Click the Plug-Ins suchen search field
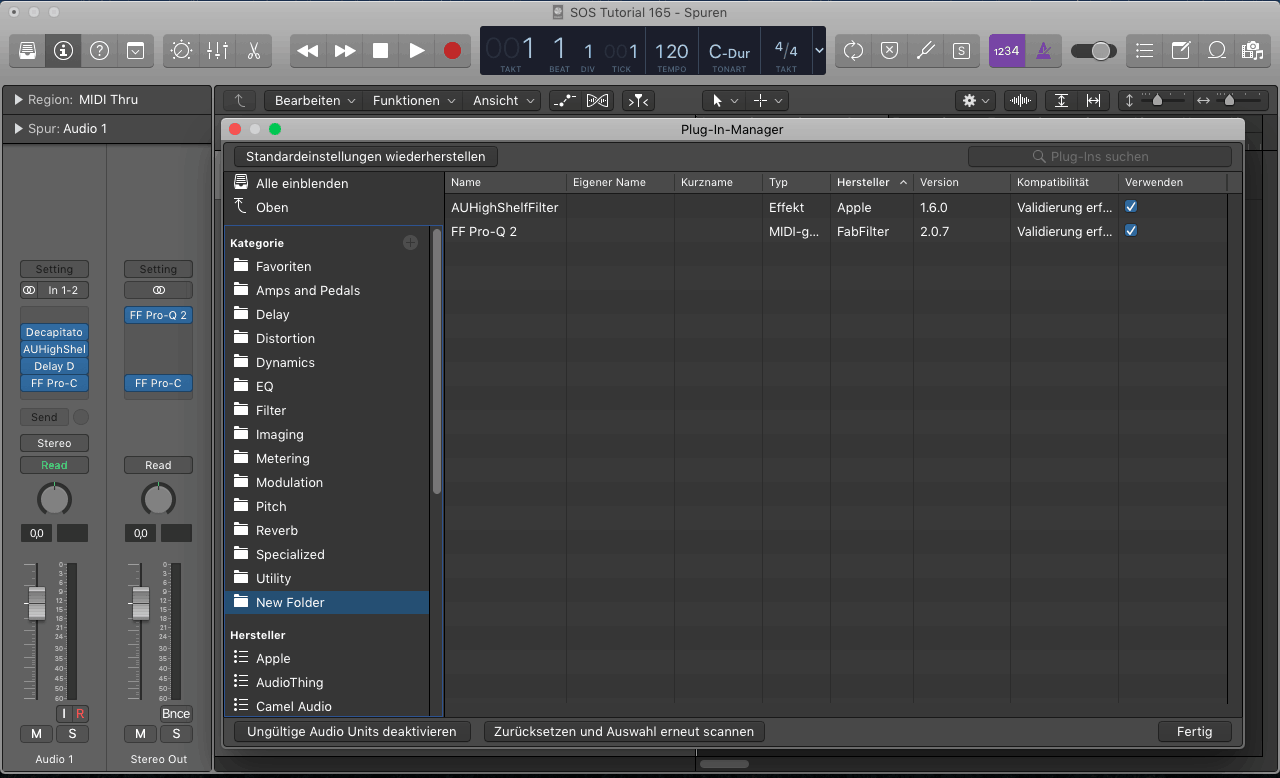Screen dimensions: 1280x778 tap(1099, 157)
